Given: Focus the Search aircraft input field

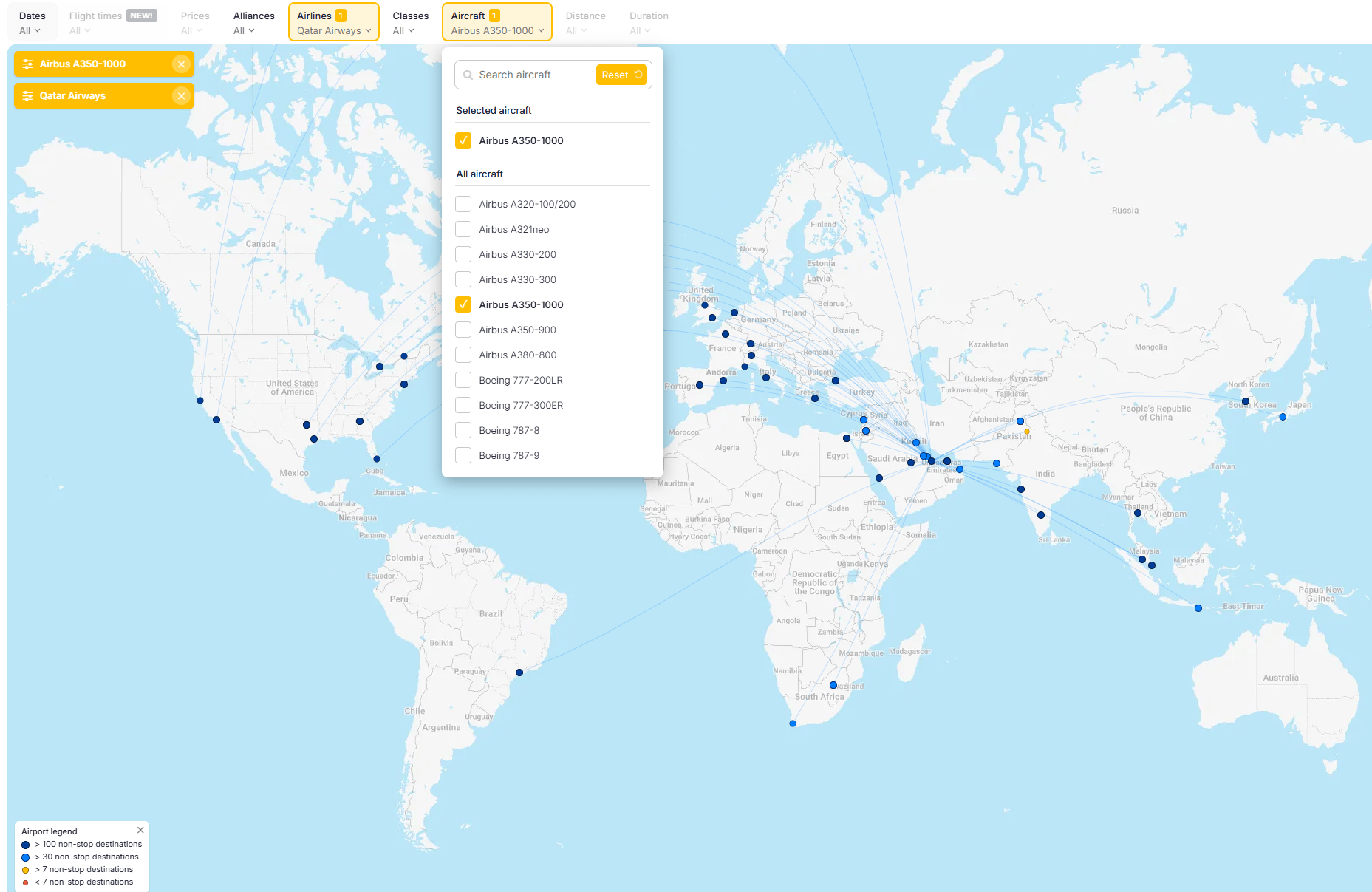Looking at the screenshot, I should coord(533,75).
